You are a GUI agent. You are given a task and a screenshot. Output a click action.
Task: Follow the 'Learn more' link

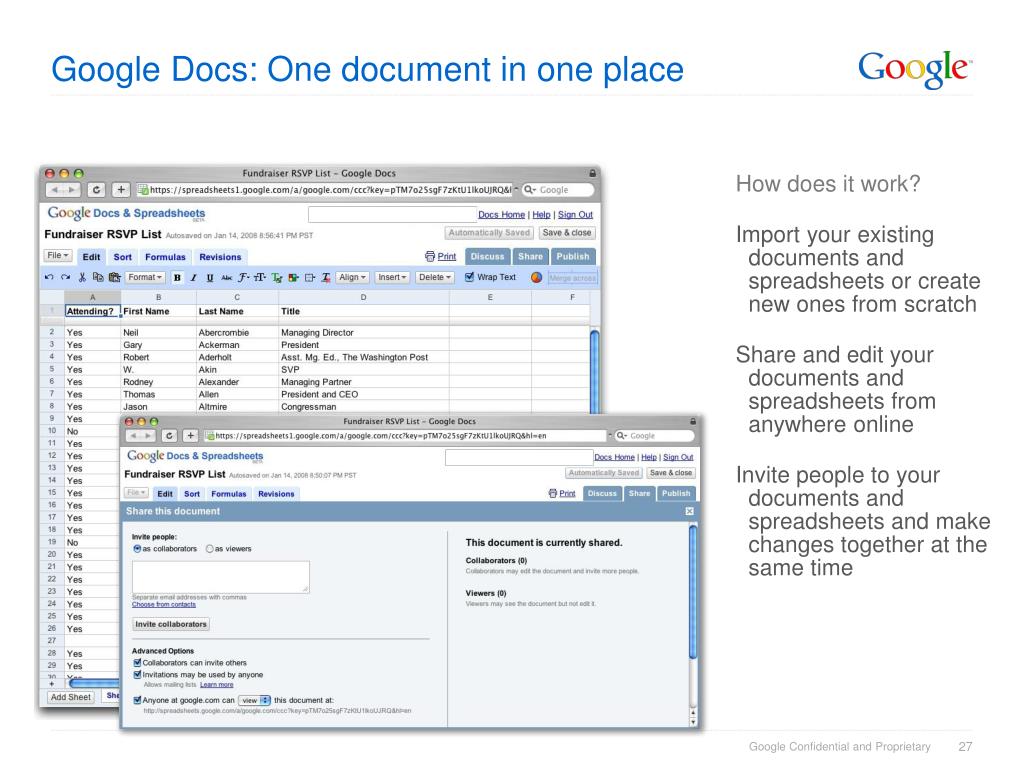pyautogui.click(x=217, y=684)
